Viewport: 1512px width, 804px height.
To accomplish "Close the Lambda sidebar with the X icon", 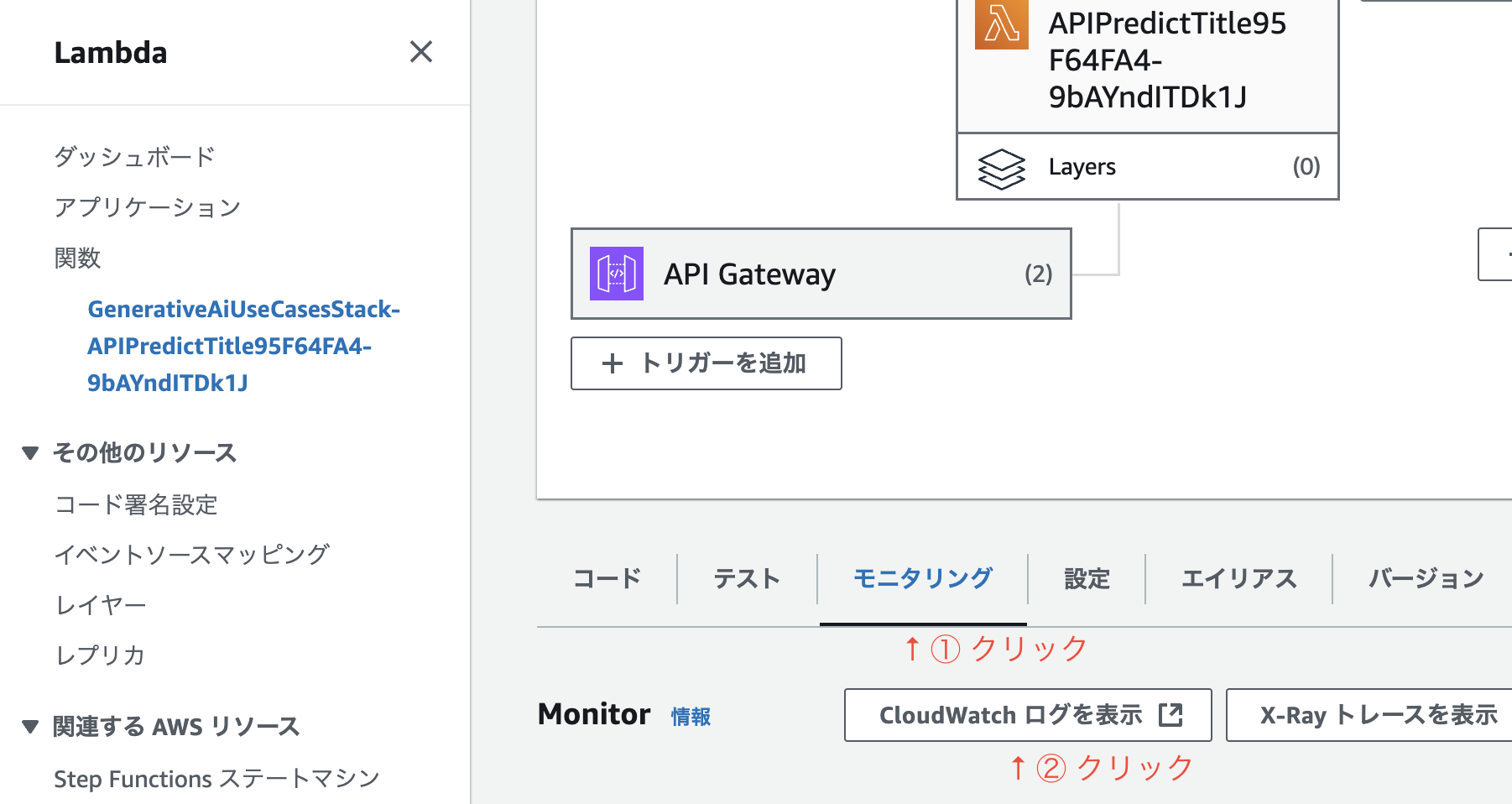I will 421,52.
